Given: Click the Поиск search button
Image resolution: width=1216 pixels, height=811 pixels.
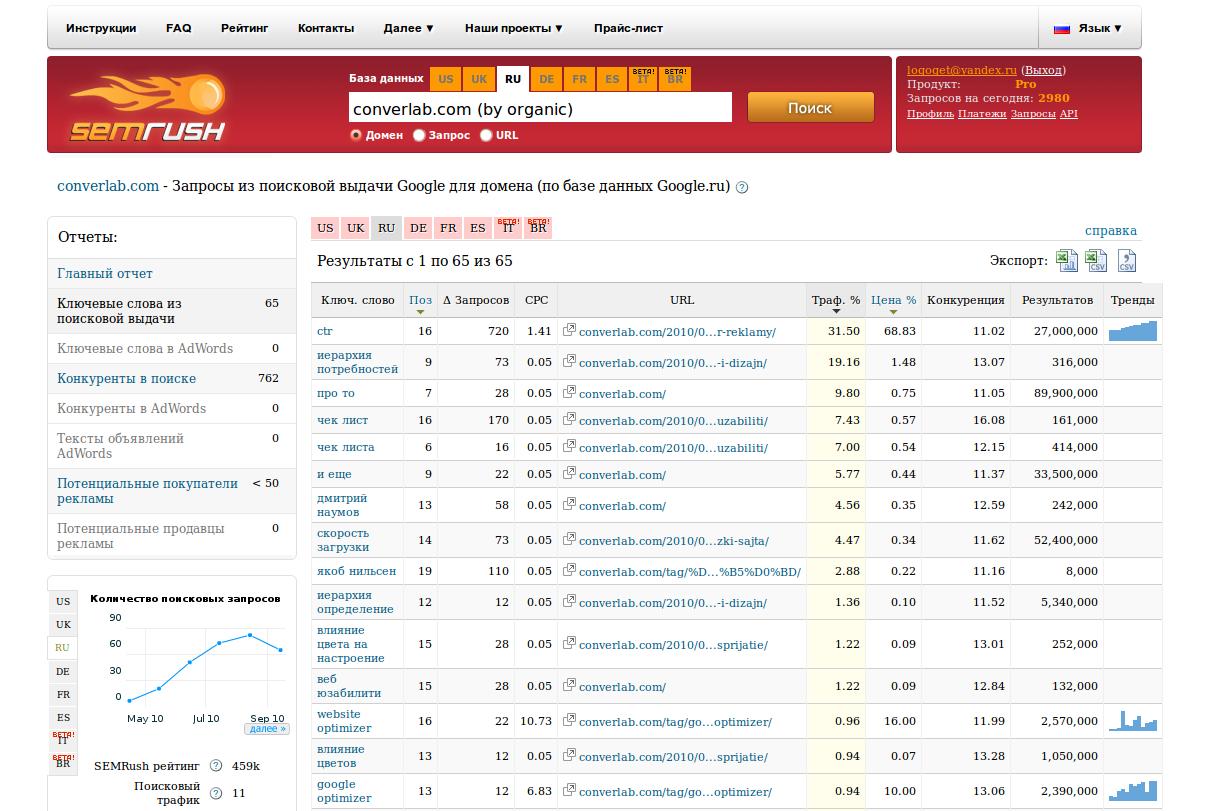Looking at the screenshot, I should pos(810,108).
